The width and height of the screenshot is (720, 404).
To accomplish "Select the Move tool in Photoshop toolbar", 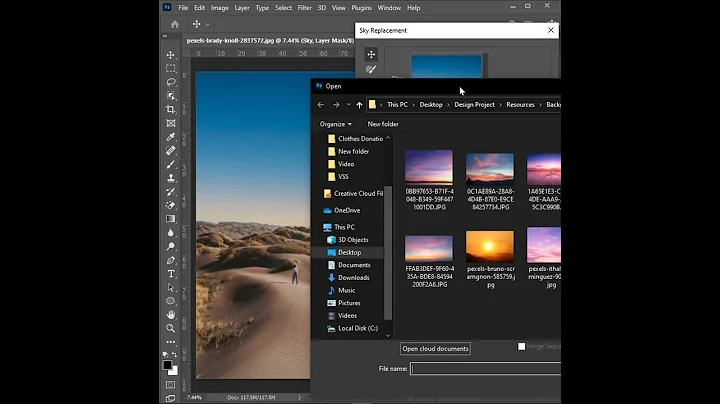I will click(171, 55).
